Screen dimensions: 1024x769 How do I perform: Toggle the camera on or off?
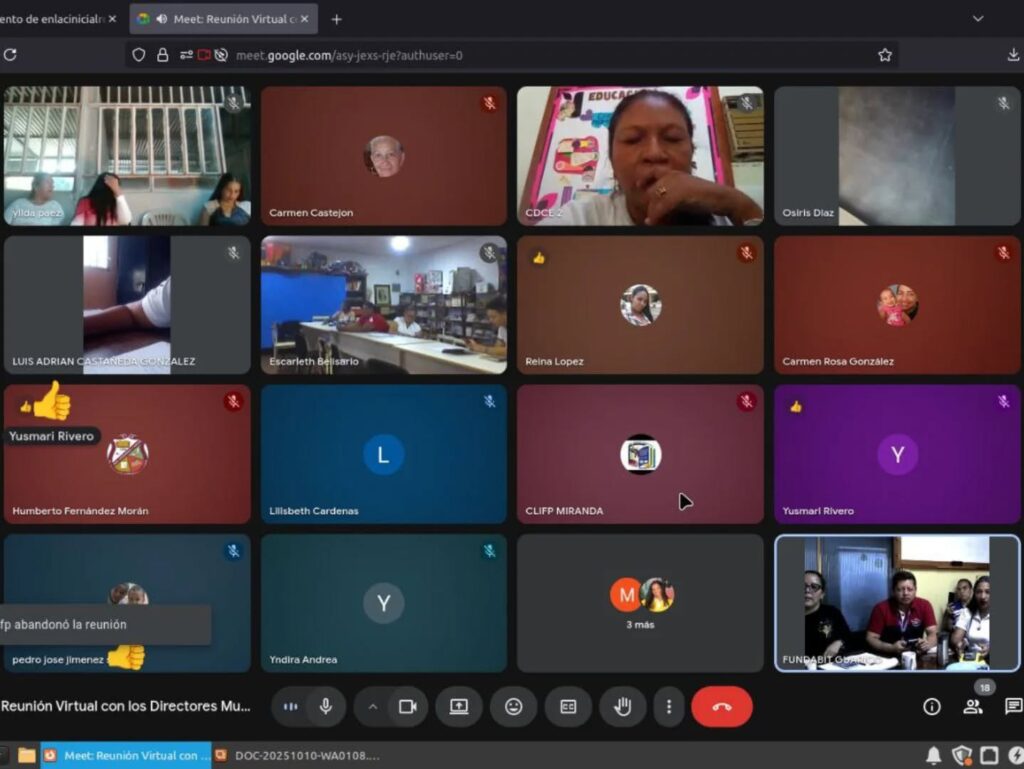click(407, 707)
